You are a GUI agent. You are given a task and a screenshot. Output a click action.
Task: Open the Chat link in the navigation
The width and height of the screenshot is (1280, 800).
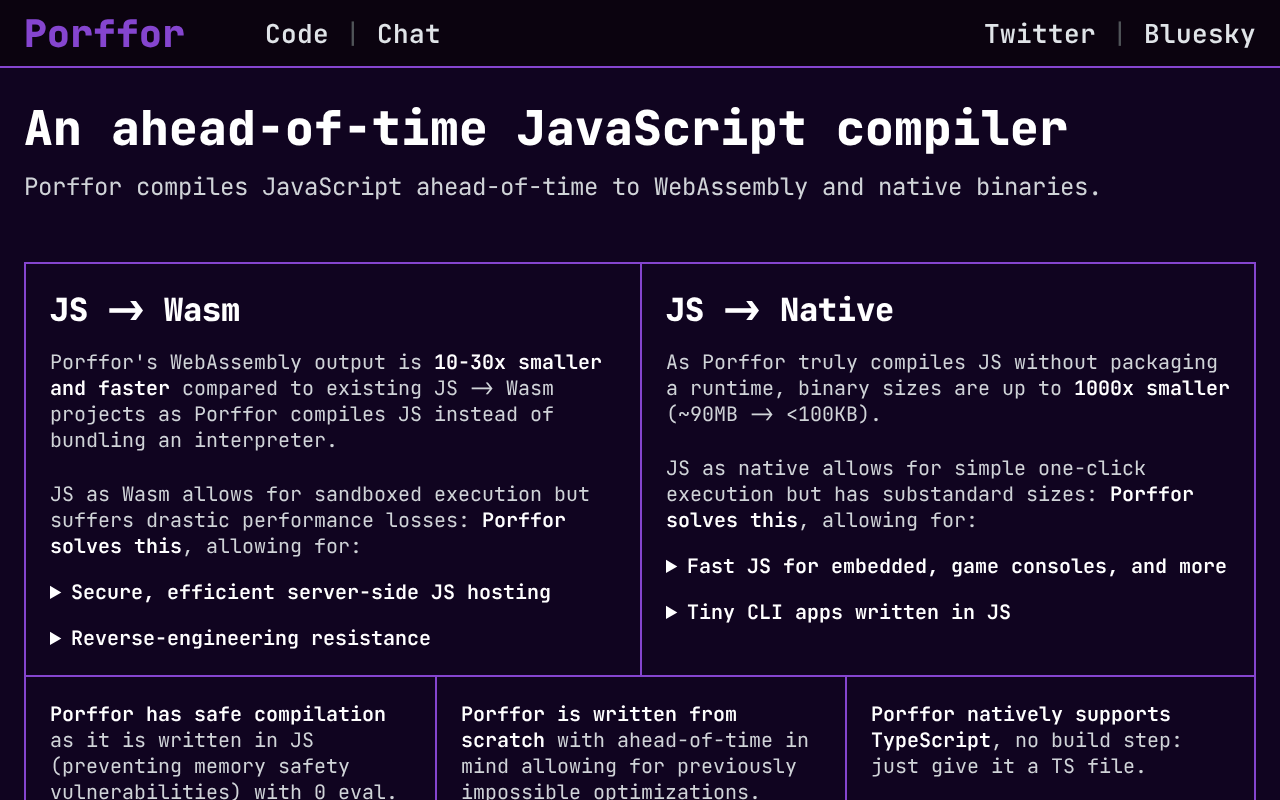point(409,34)
